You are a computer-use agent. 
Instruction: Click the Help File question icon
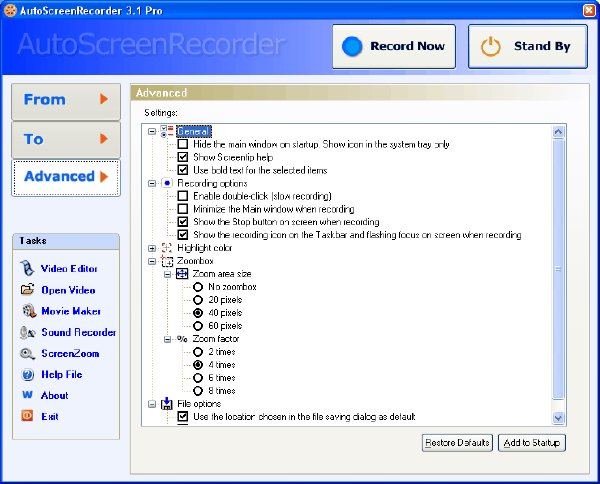(x=28, y=375)
